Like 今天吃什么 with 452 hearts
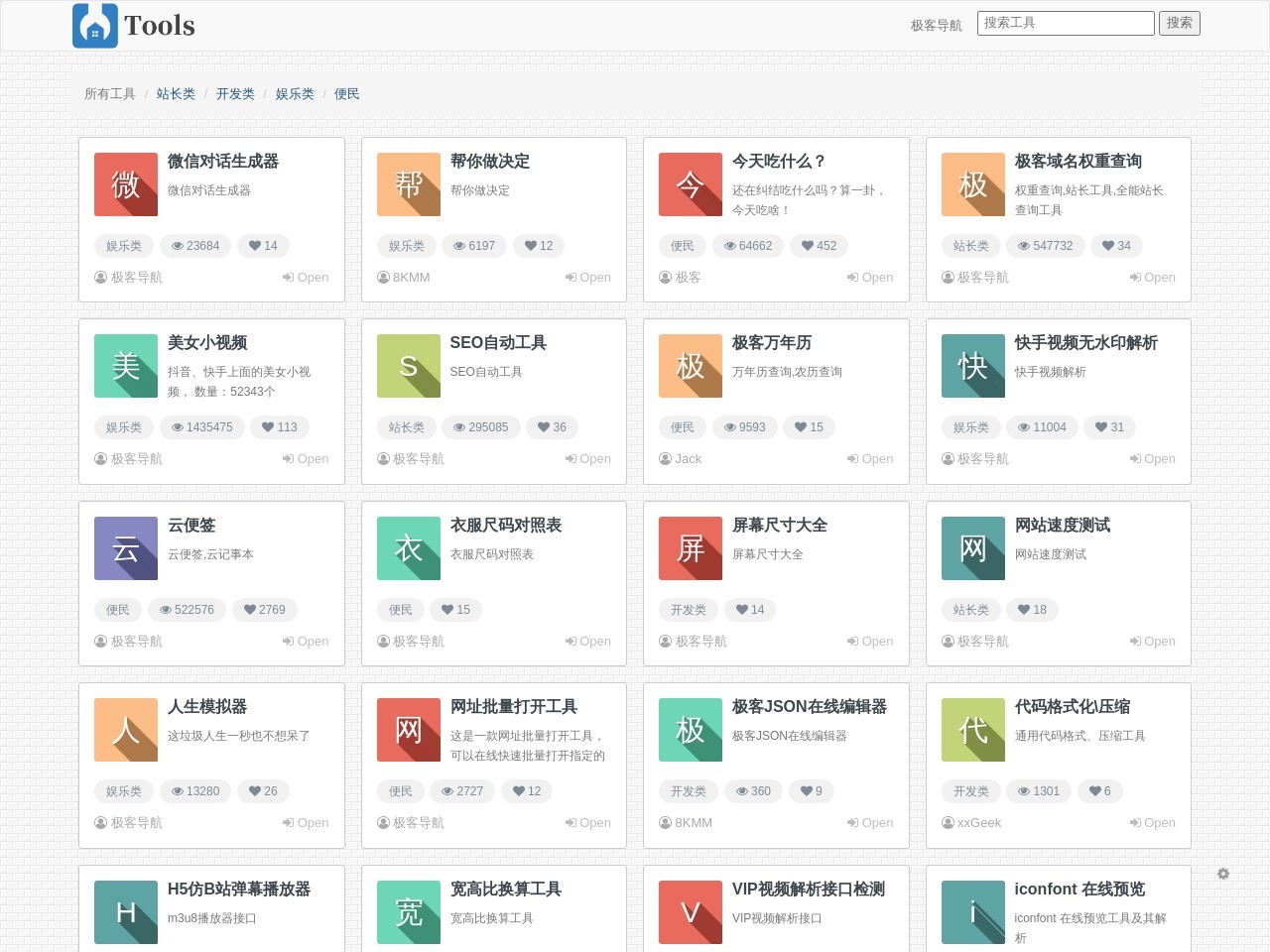The image size is (1270, 952). click(x=819, y=246)
